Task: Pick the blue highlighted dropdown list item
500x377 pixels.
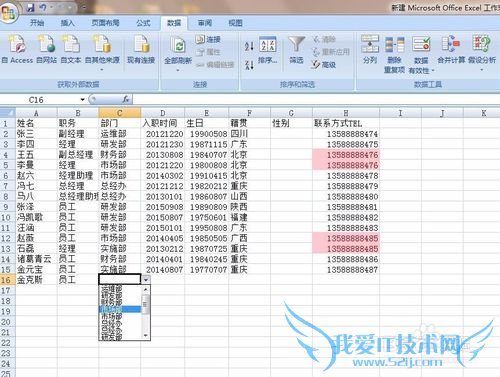Action: 120,309
